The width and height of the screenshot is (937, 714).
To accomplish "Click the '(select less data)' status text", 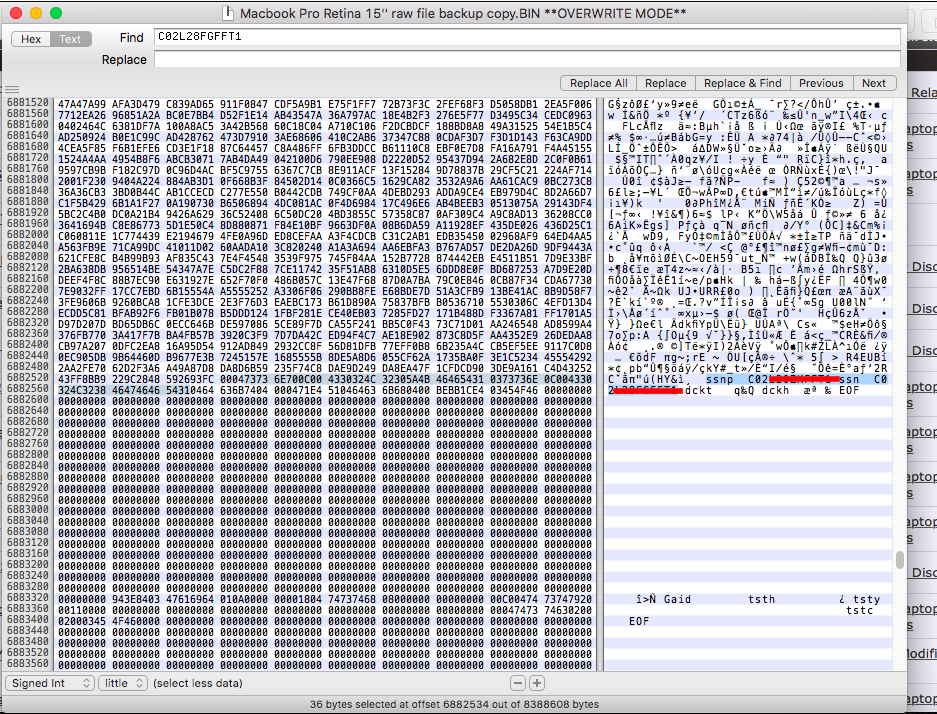I will [198, 683].
